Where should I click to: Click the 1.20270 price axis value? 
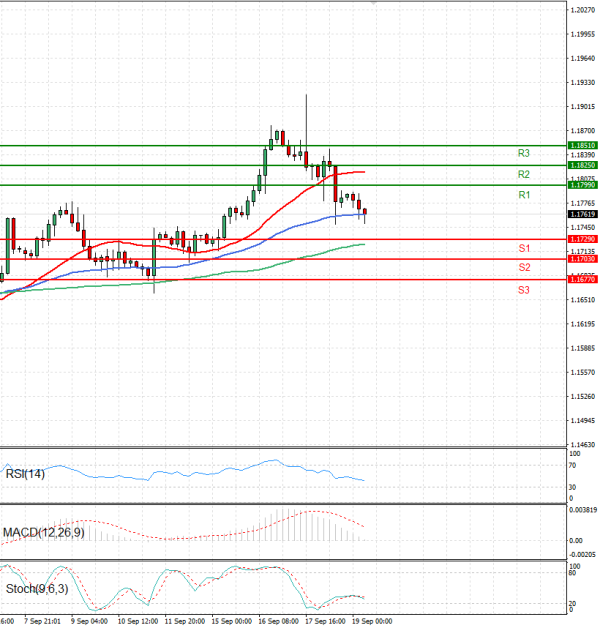[x=583, y=10]
